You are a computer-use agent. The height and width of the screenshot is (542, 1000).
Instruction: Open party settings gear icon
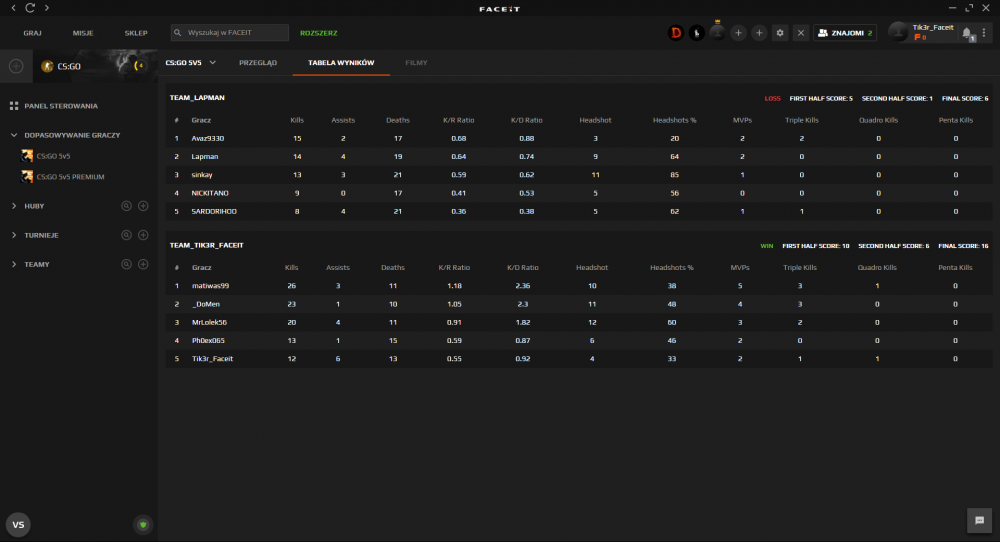point(780,33)
